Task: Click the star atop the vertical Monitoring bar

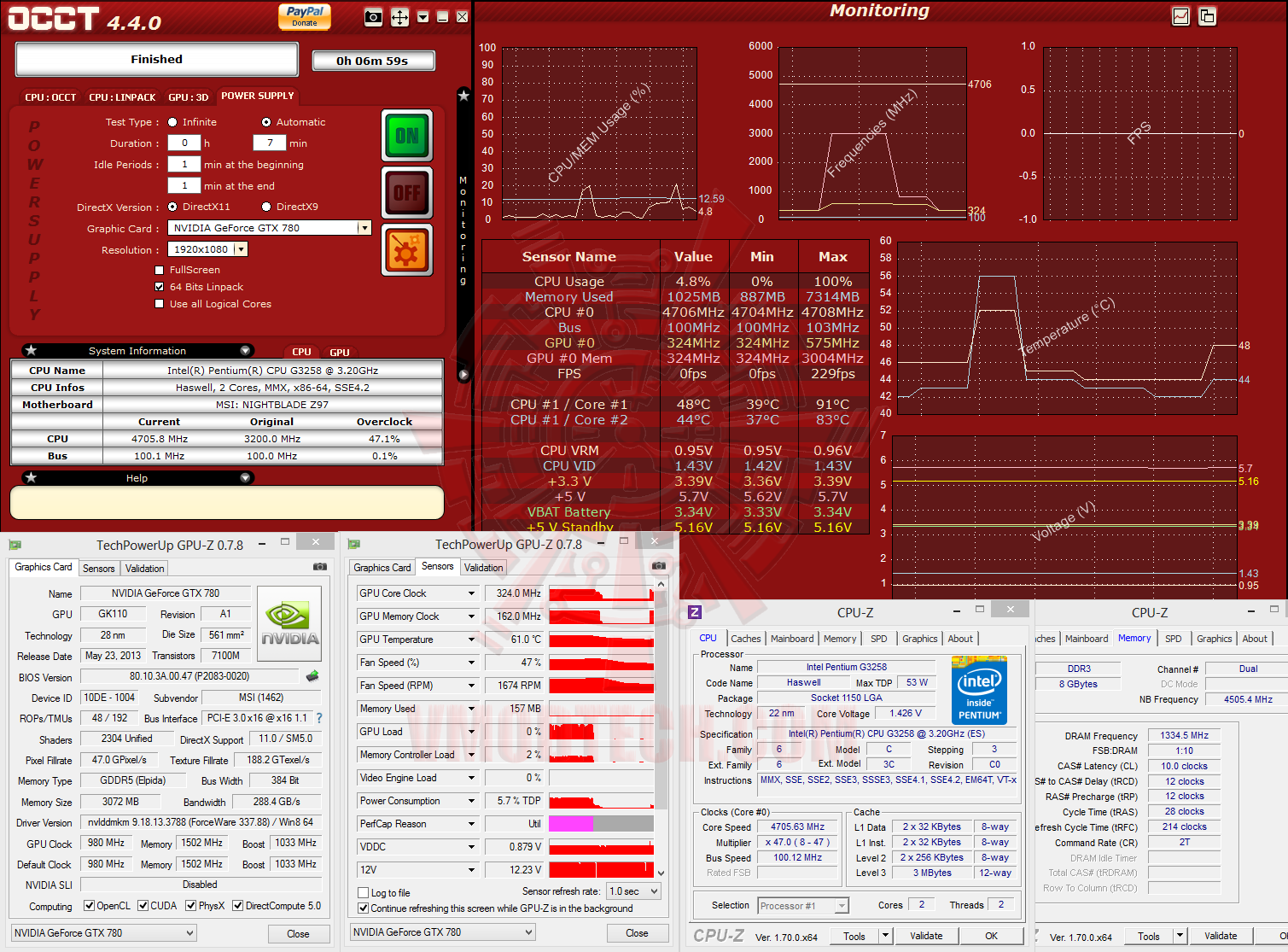Action: tap(463, 96)
